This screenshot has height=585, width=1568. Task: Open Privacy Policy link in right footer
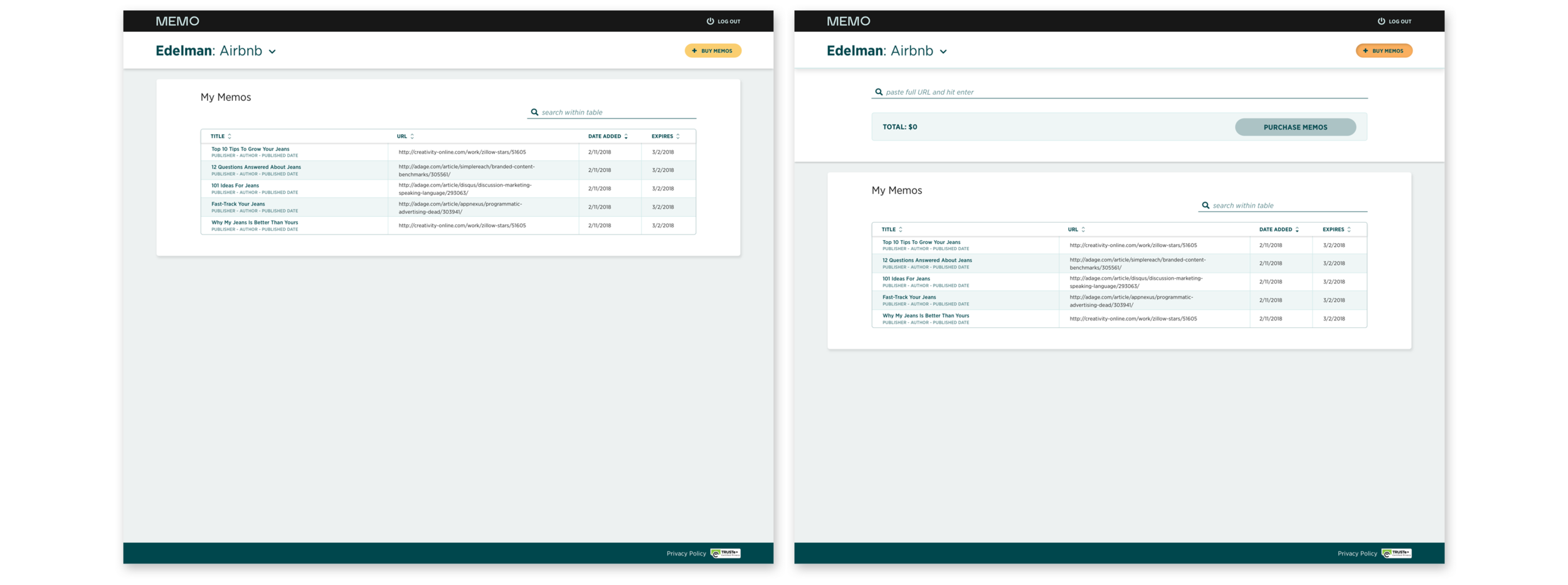[1357, 554]
